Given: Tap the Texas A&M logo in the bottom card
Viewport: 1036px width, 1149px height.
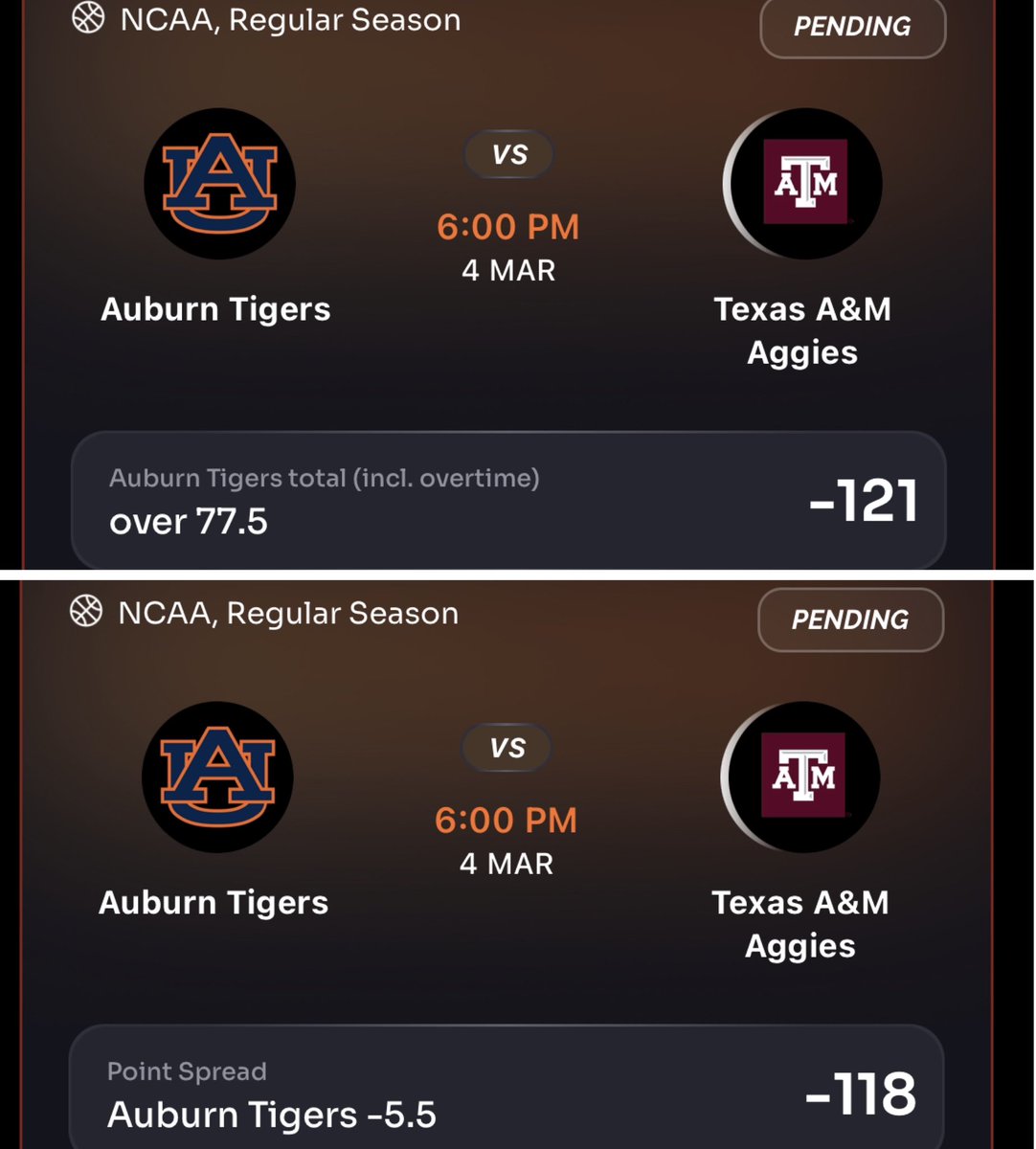Looking at the screenshot, I should [x=800, y=777].
